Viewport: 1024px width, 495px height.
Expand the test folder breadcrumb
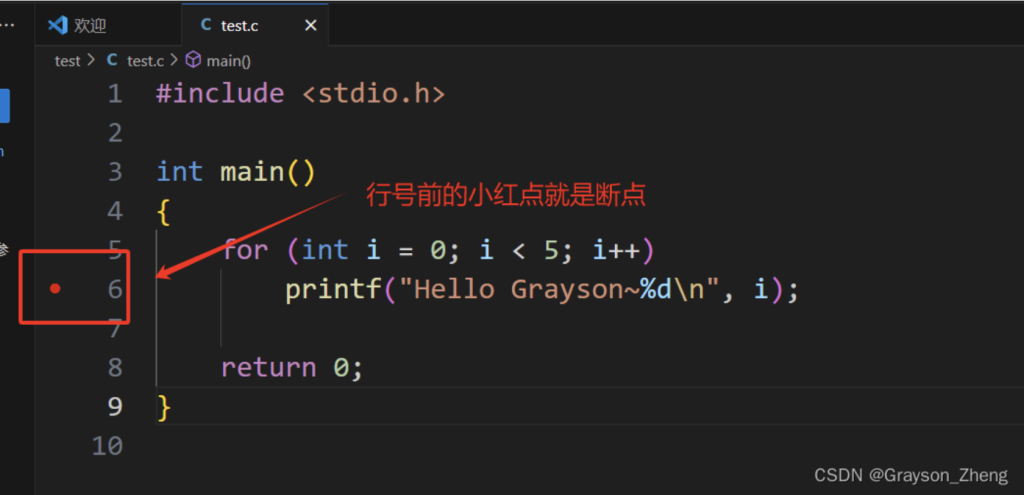[x=67, y=61]
